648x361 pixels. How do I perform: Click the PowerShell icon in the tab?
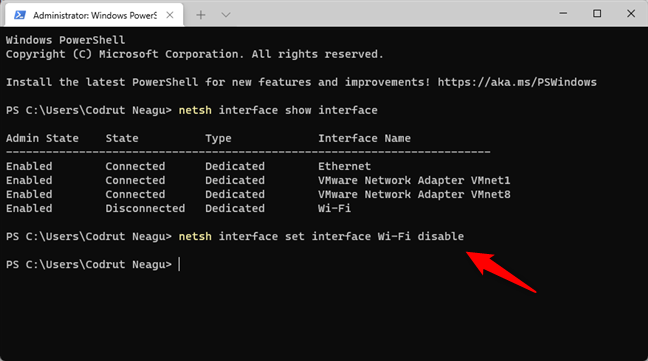point(20,15)
